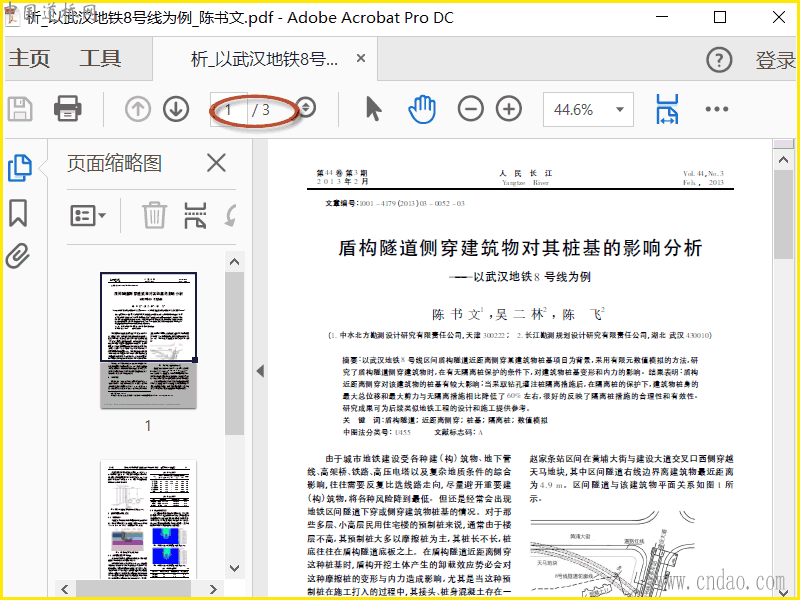Image resolution: width=800 pixels, height=600 pixels.
Task: Open the thumbnail panel options dropdown
Action: click(x=88, y=215)
